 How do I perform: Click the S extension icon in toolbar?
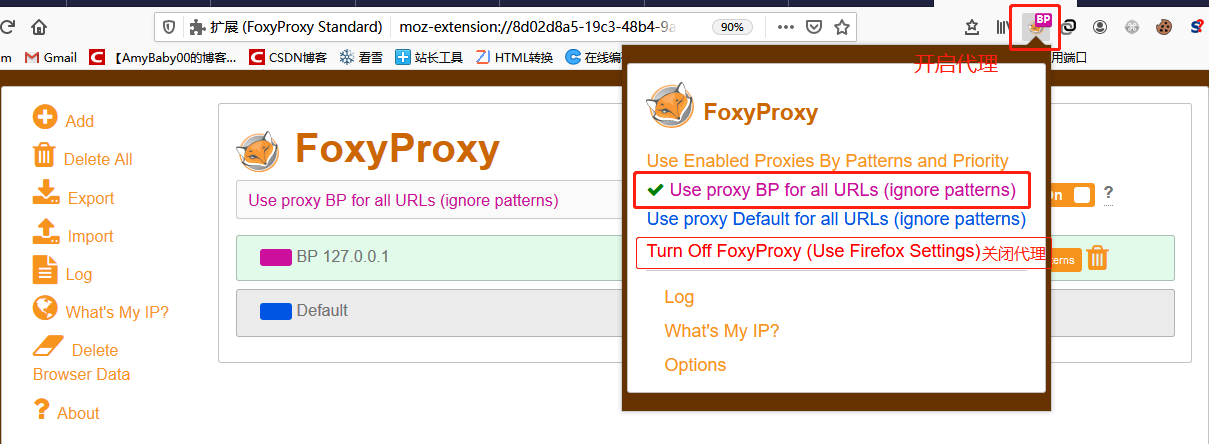tap(1196, 28)
